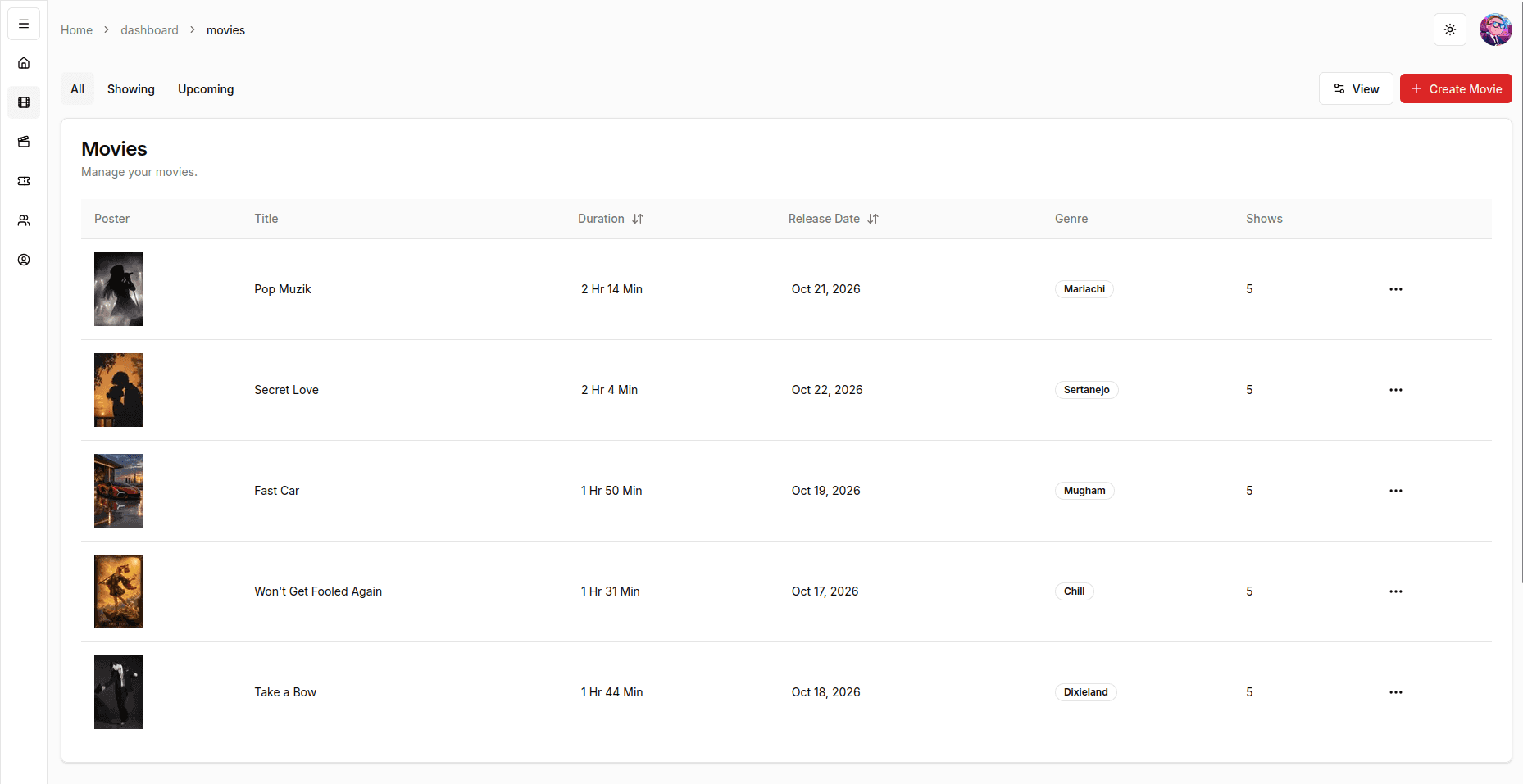The height and width of the screenshot is (784, 1523).
Task: Click the 1 Hr 50 Min duration
Action: (x=611, y=491)
